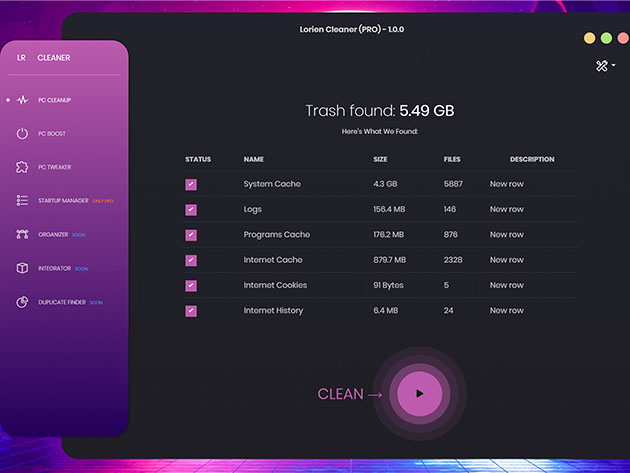Open the PC Tweaker menu item
The width and height of the screenshot is (630, 473).
pyautogui.click(x=54, y=167)
